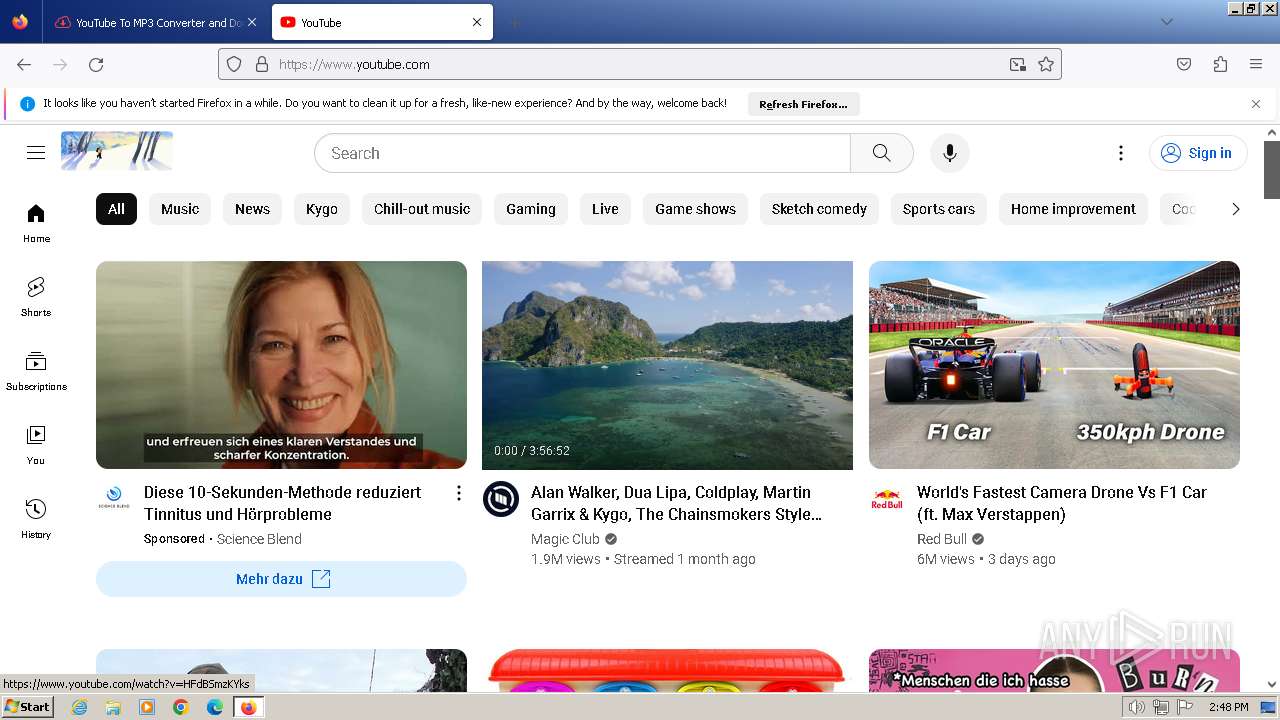1280x720 pixels.
Task: Close the YouTube tab
Action: pos(477,22)
